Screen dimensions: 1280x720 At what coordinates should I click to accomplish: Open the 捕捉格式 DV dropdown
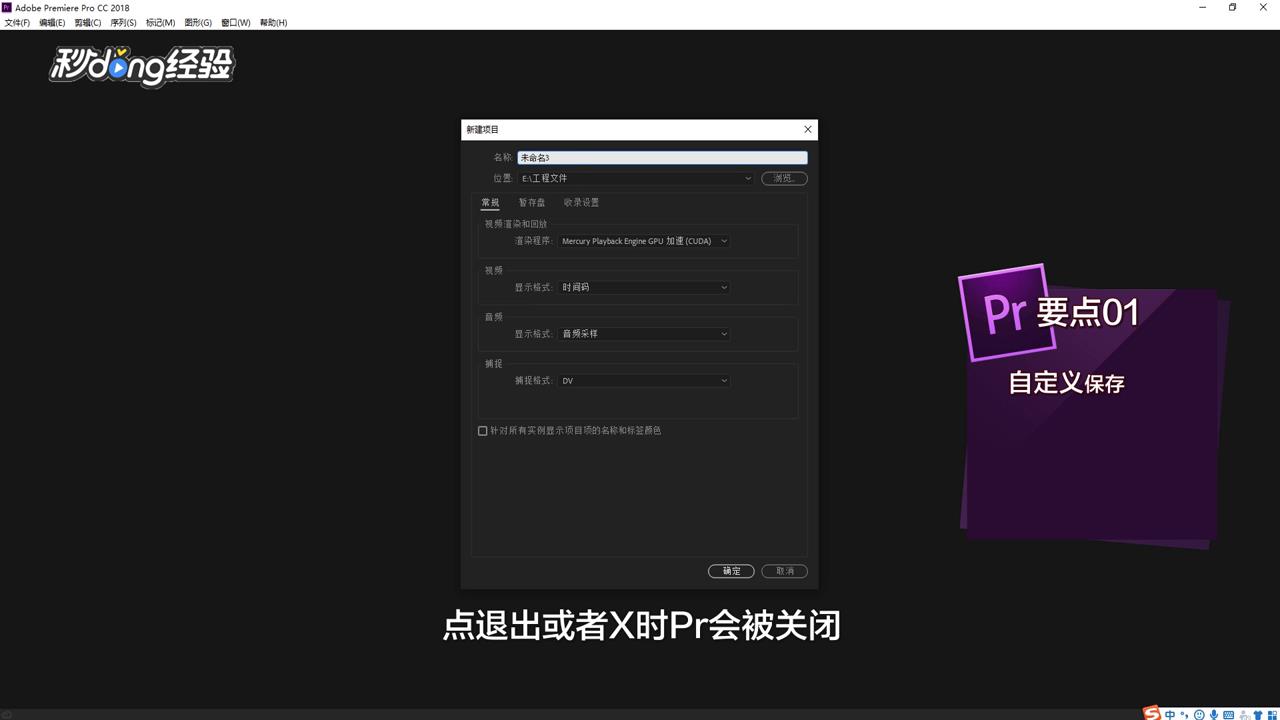(x=644, y=381)
